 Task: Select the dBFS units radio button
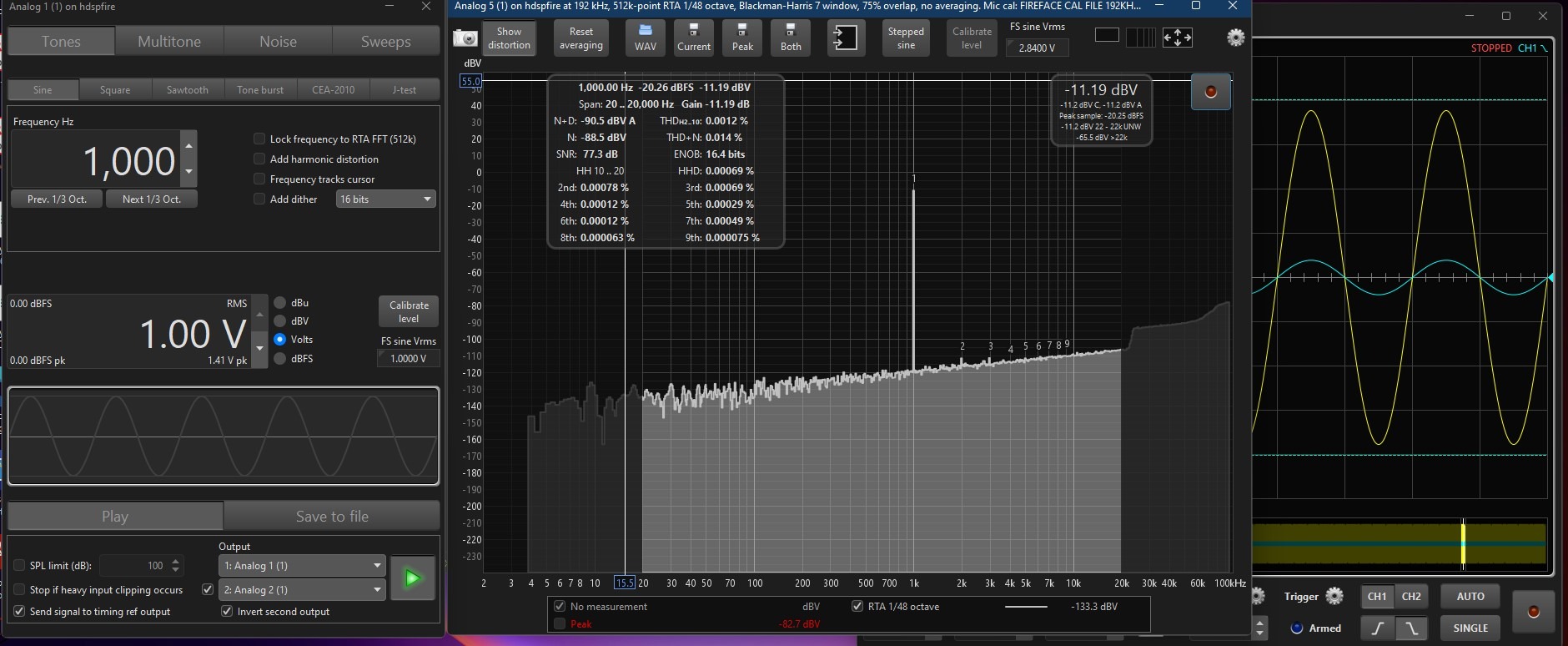click(x=280, y=359)
